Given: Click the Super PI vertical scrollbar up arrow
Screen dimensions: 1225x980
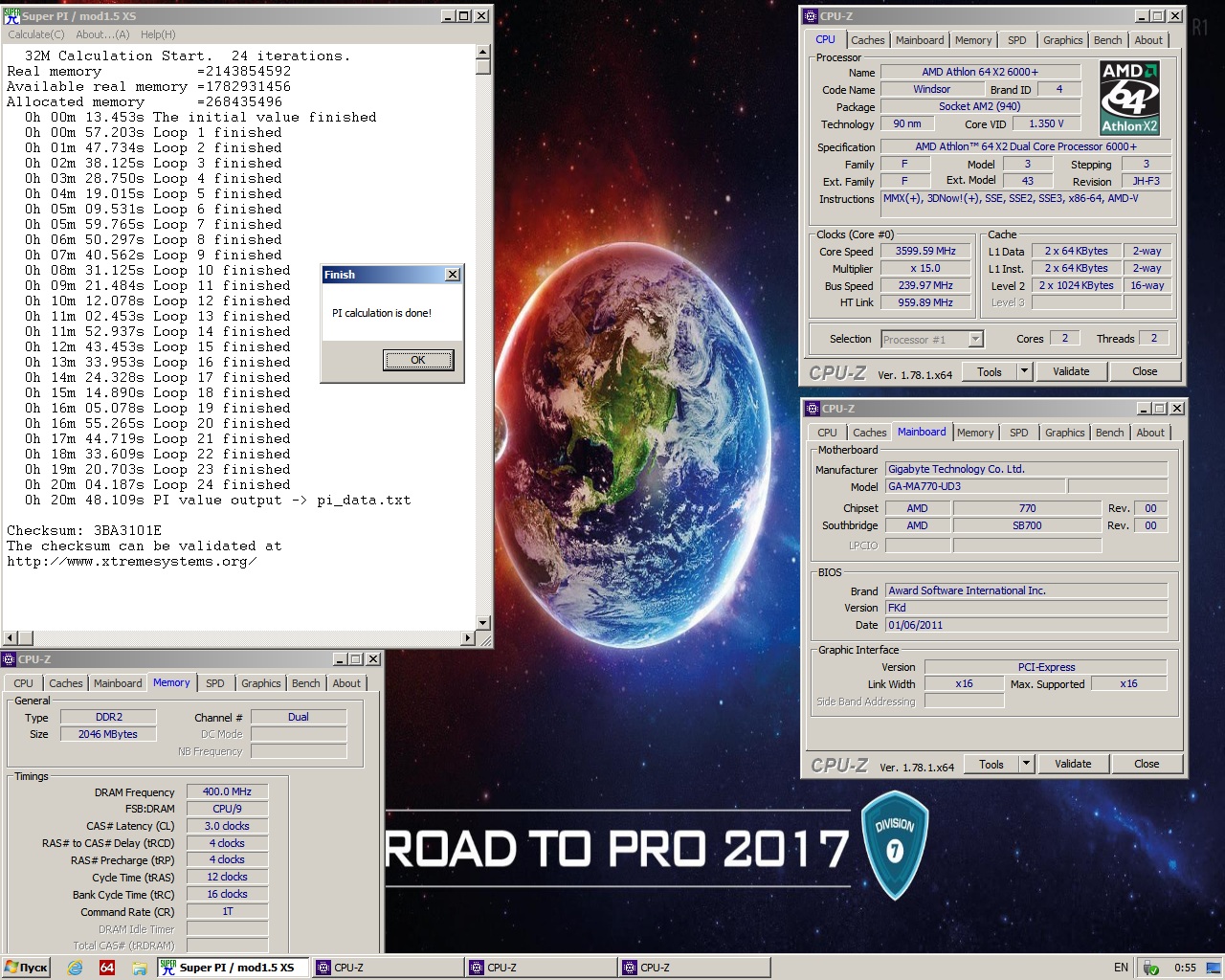Looking at the screenshot, I should [x=483, y=53].
